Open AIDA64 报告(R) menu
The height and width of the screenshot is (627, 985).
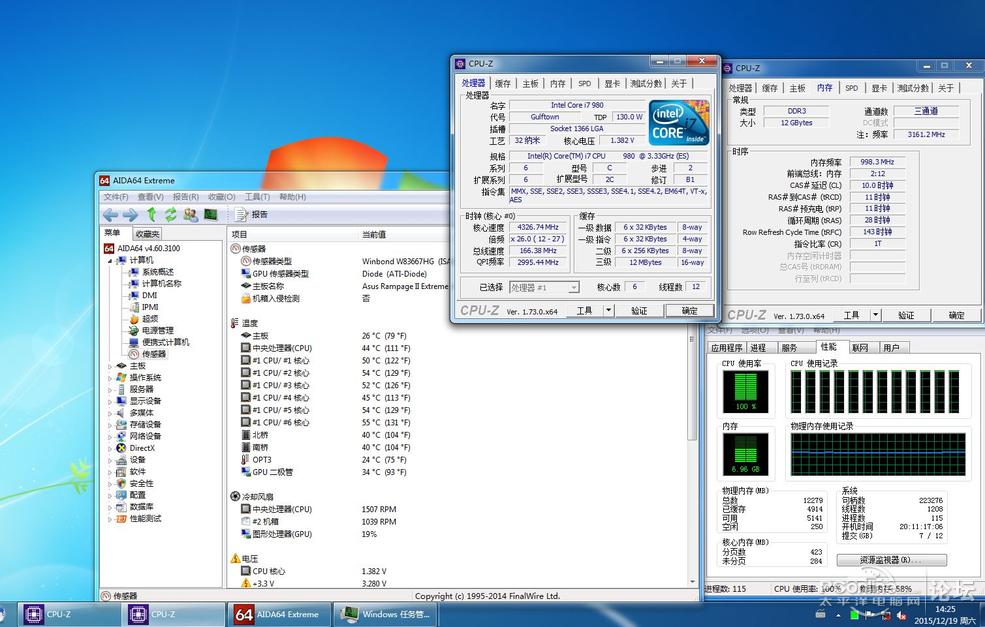pyautogui.click(x=186, y=197)
